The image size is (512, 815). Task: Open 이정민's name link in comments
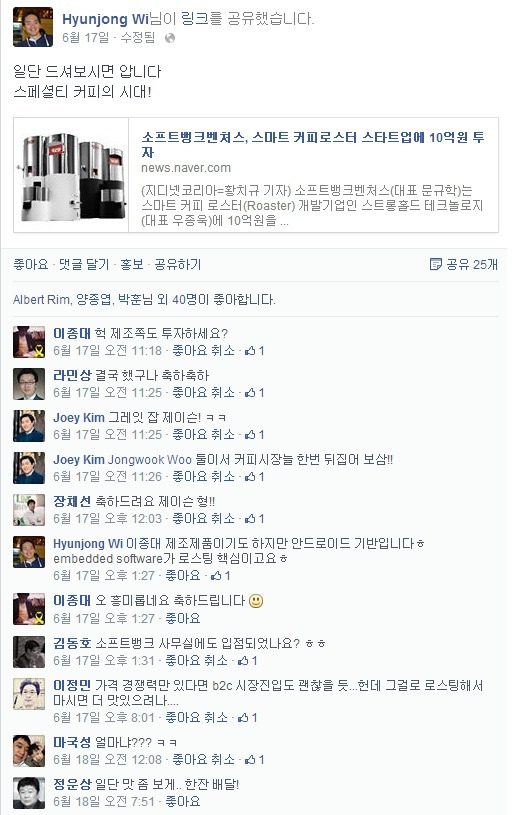point(72,685)
